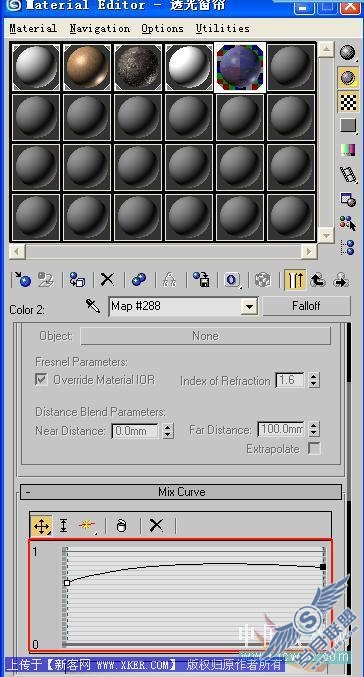The height and width of the screenshot is (677, 364).
Task: Increase Index of Refraction spinner
Action: click(x=314, y=376)
